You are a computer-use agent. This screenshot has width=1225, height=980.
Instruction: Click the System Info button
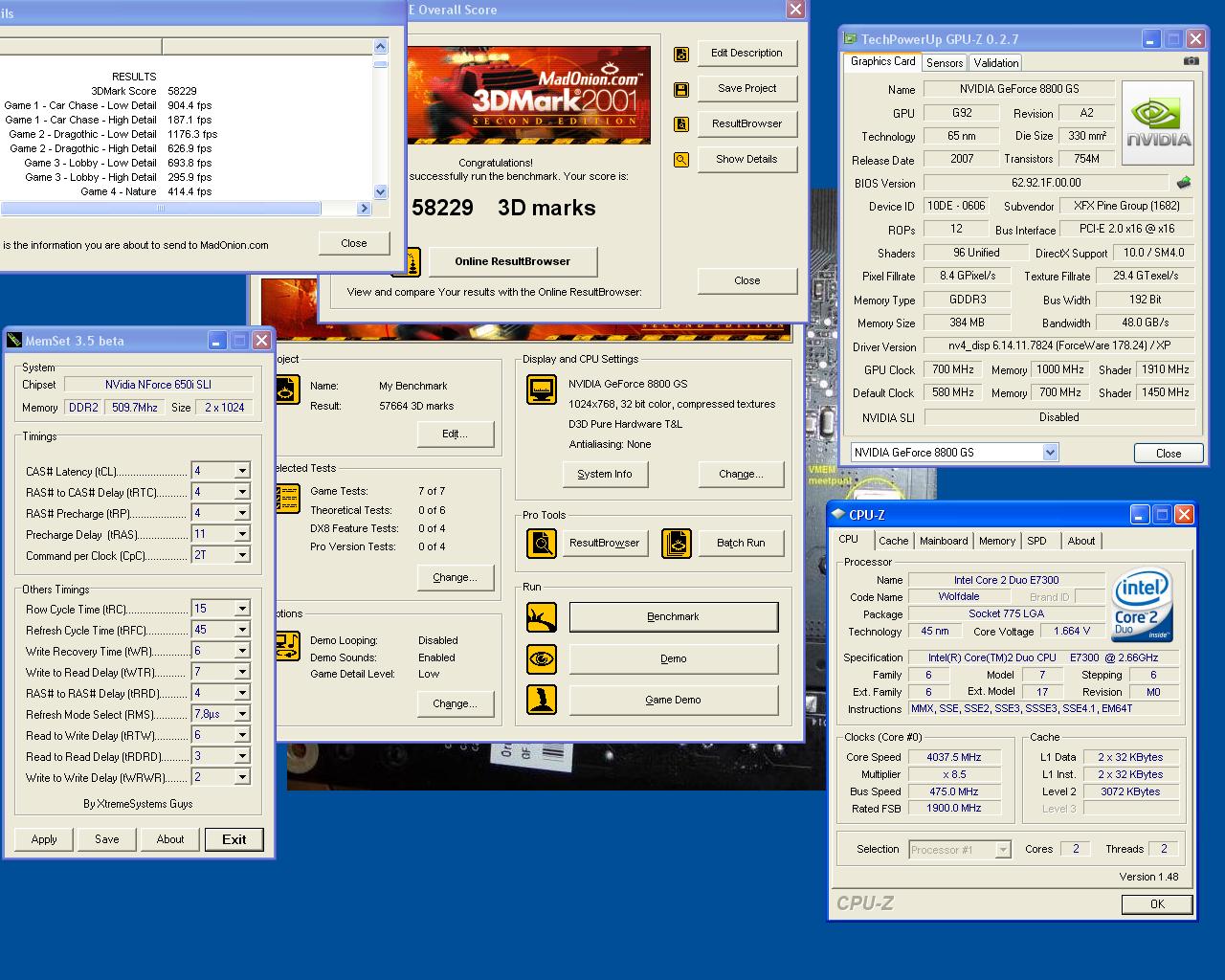pyautogui.click(x=605, y=474)
